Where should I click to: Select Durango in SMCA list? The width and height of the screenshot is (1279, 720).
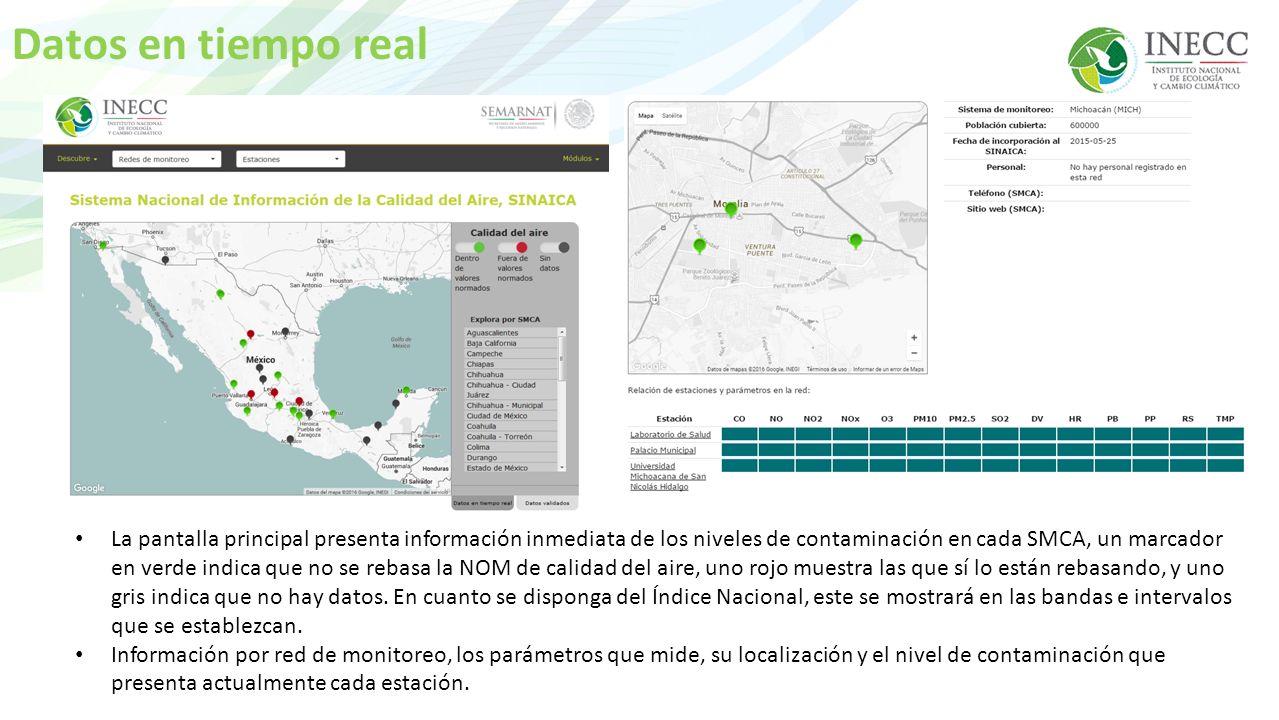click(511, 457)
